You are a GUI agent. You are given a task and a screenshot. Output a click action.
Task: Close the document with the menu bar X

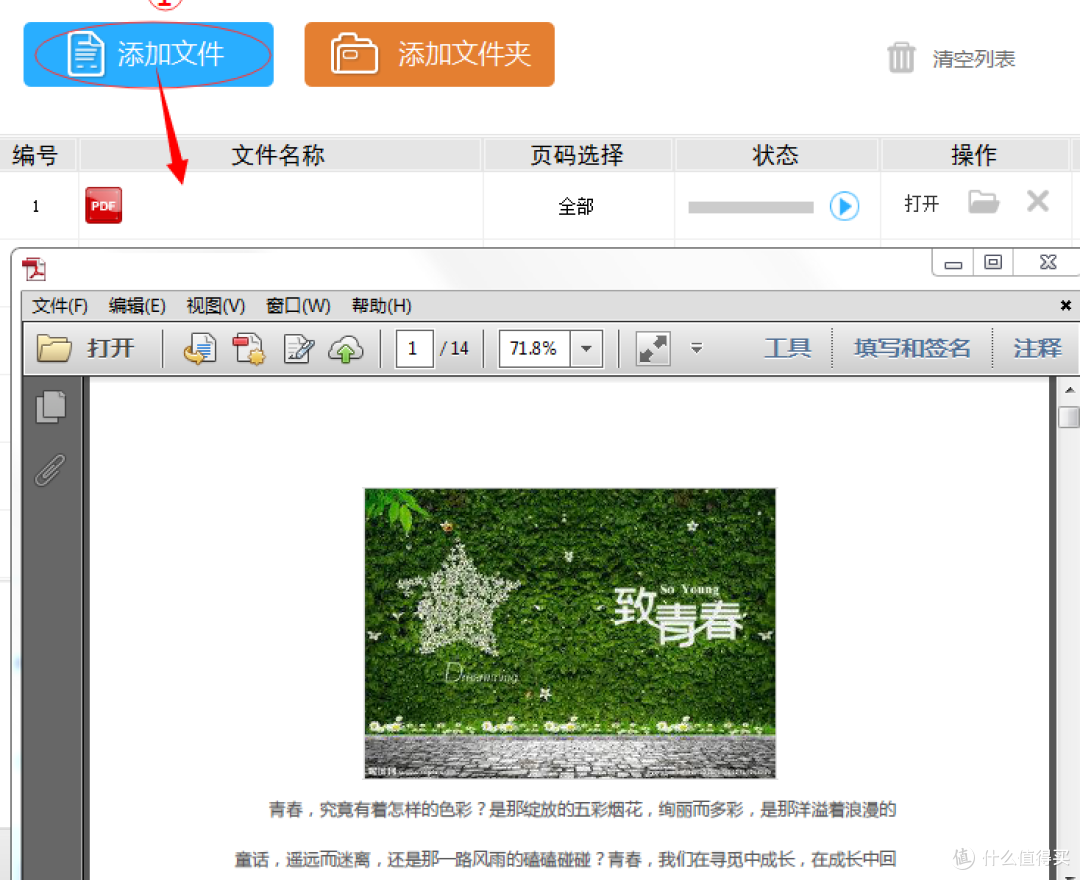pos(1066,305)
